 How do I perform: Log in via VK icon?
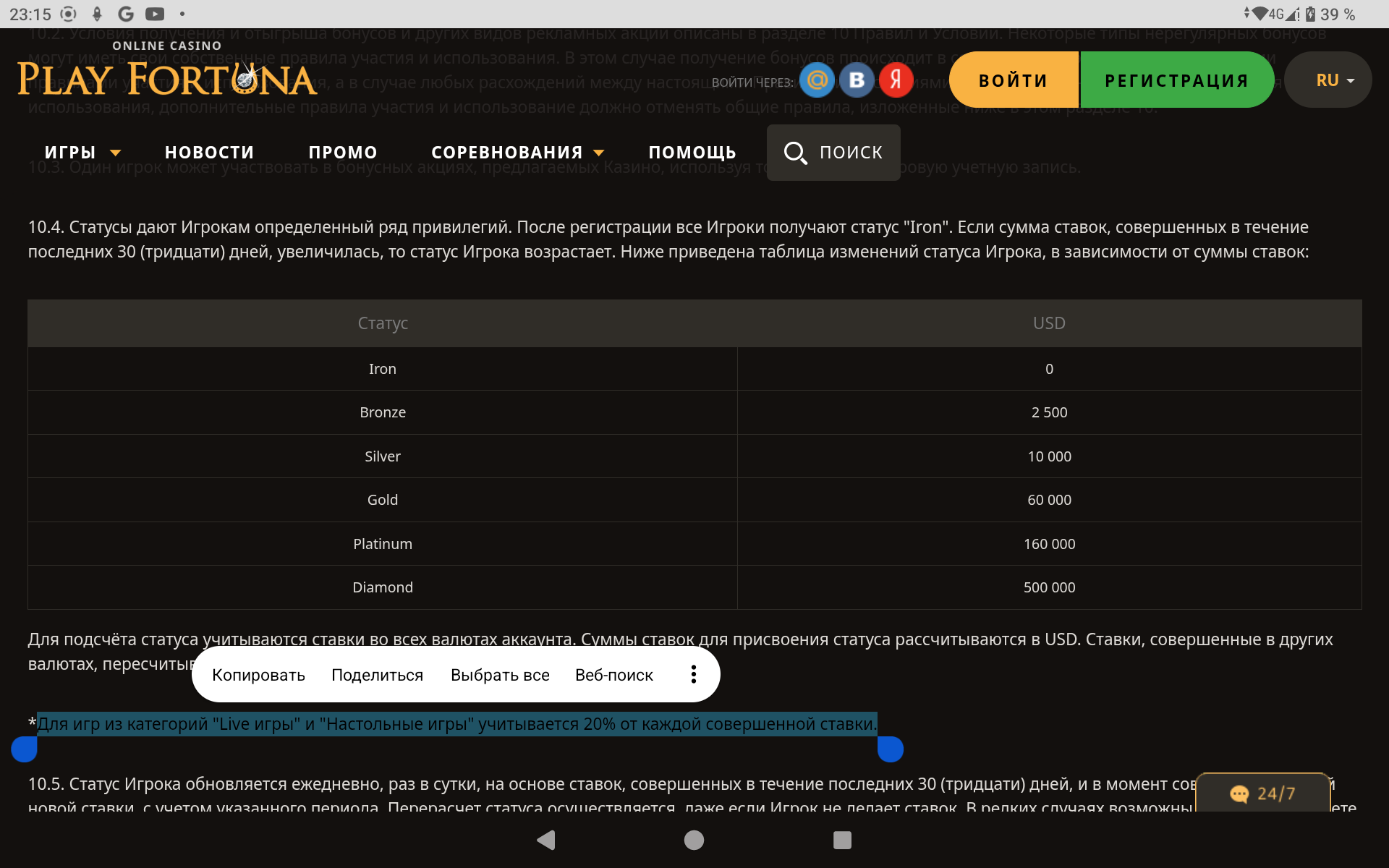coord(857,80)
